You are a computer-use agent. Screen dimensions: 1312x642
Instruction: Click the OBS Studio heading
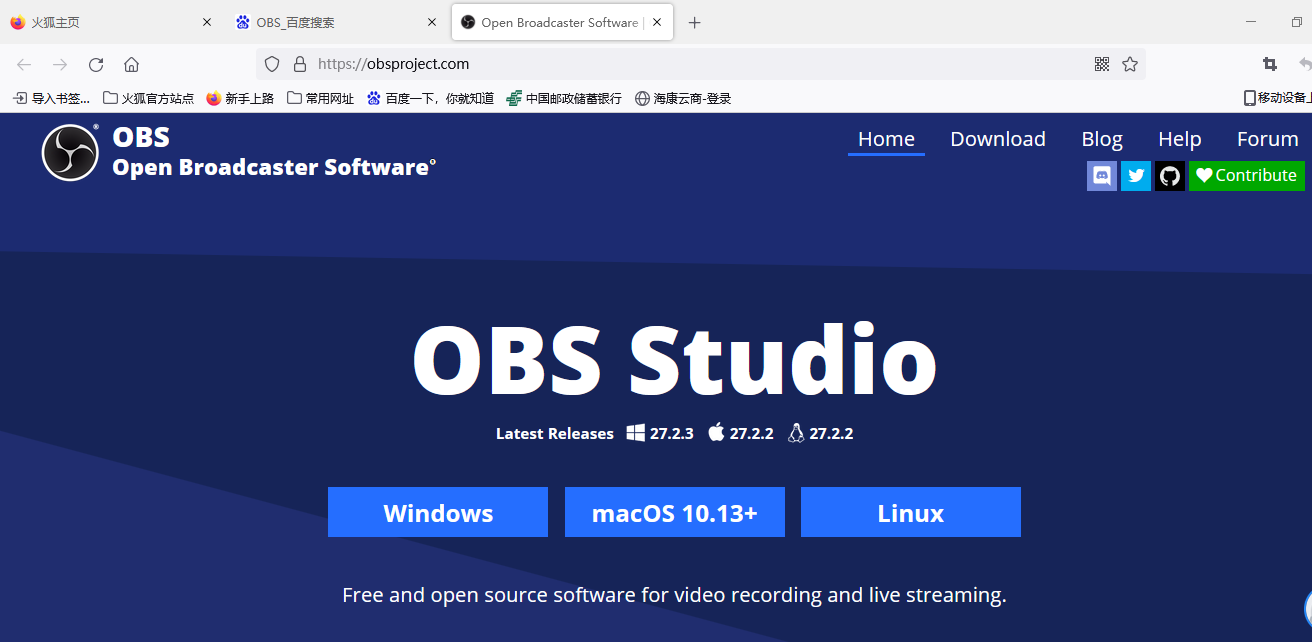tap(674, 360)
